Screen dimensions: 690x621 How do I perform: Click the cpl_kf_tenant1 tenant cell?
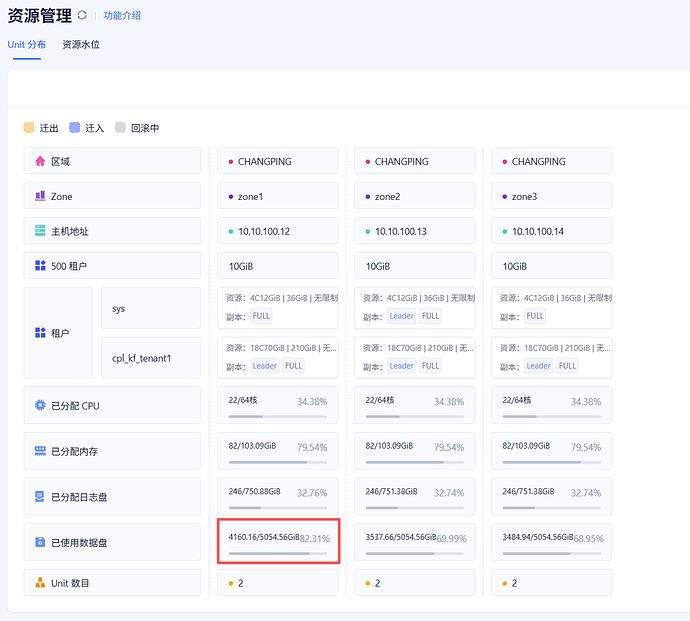(x=150, y=357)
